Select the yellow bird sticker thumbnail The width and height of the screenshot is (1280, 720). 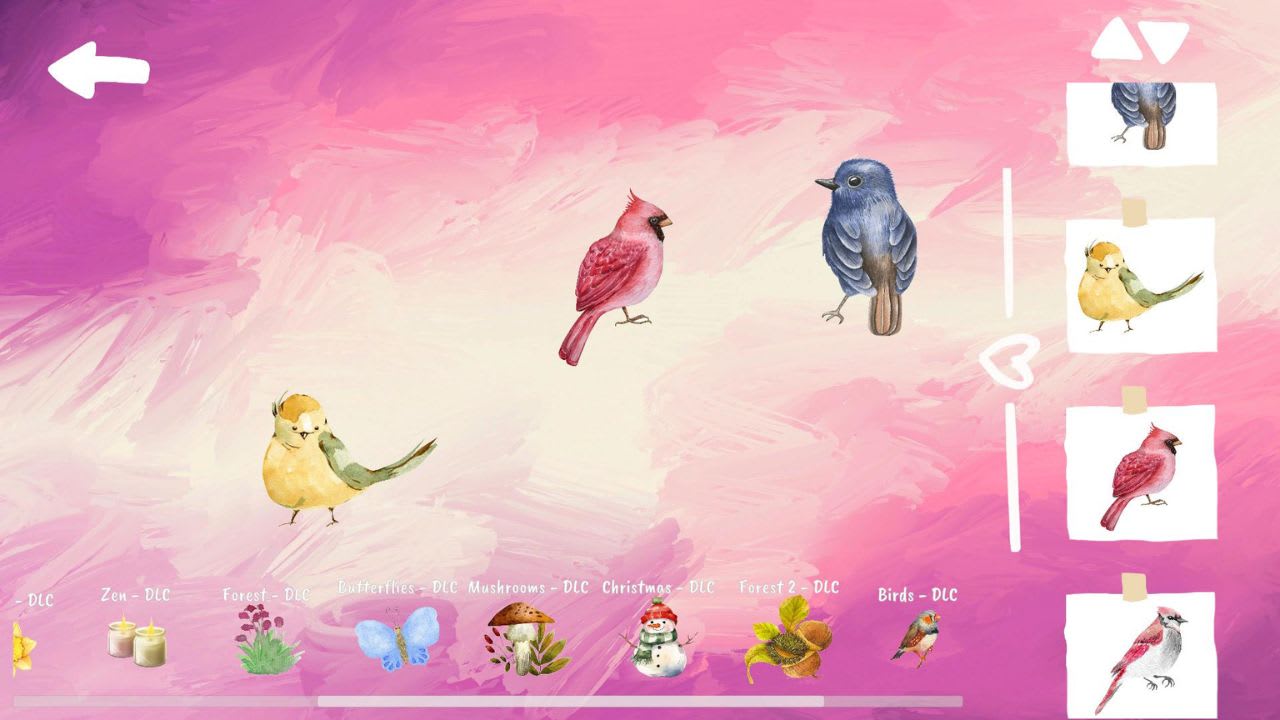click(x=1141, y=285)
